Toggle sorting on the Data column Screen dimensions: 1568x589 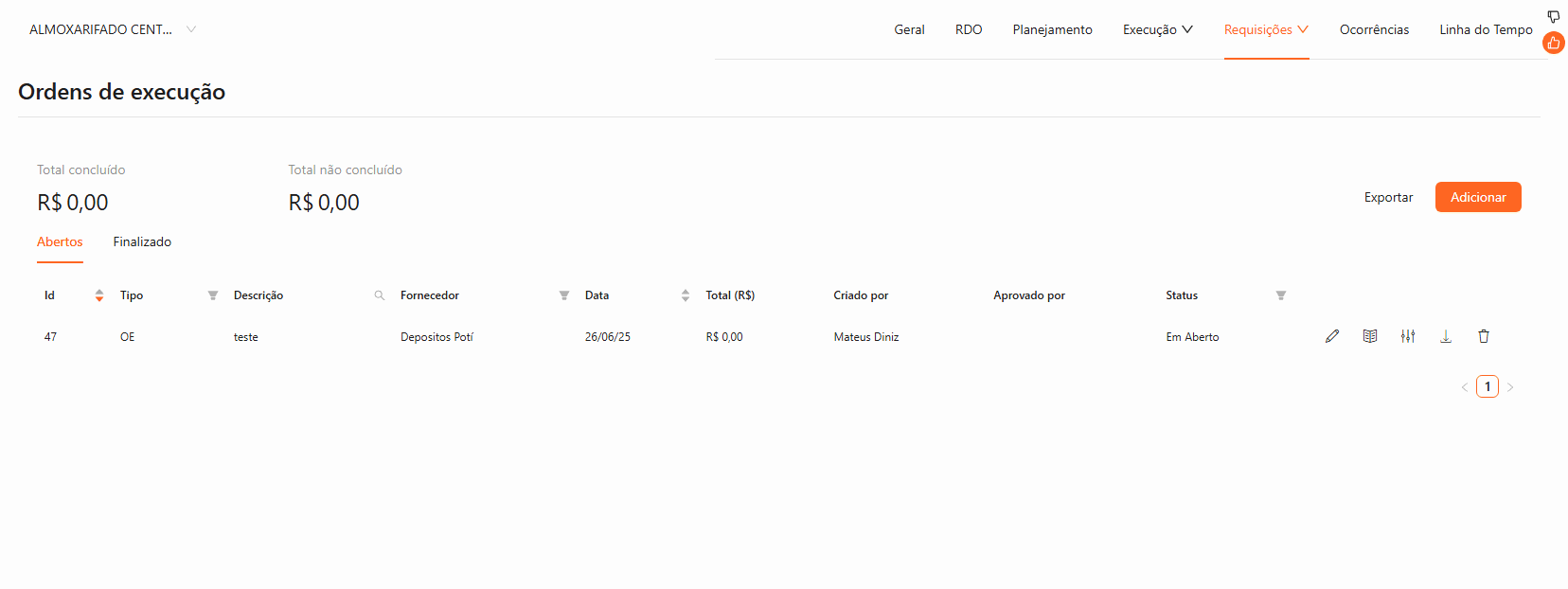[686, 295]
